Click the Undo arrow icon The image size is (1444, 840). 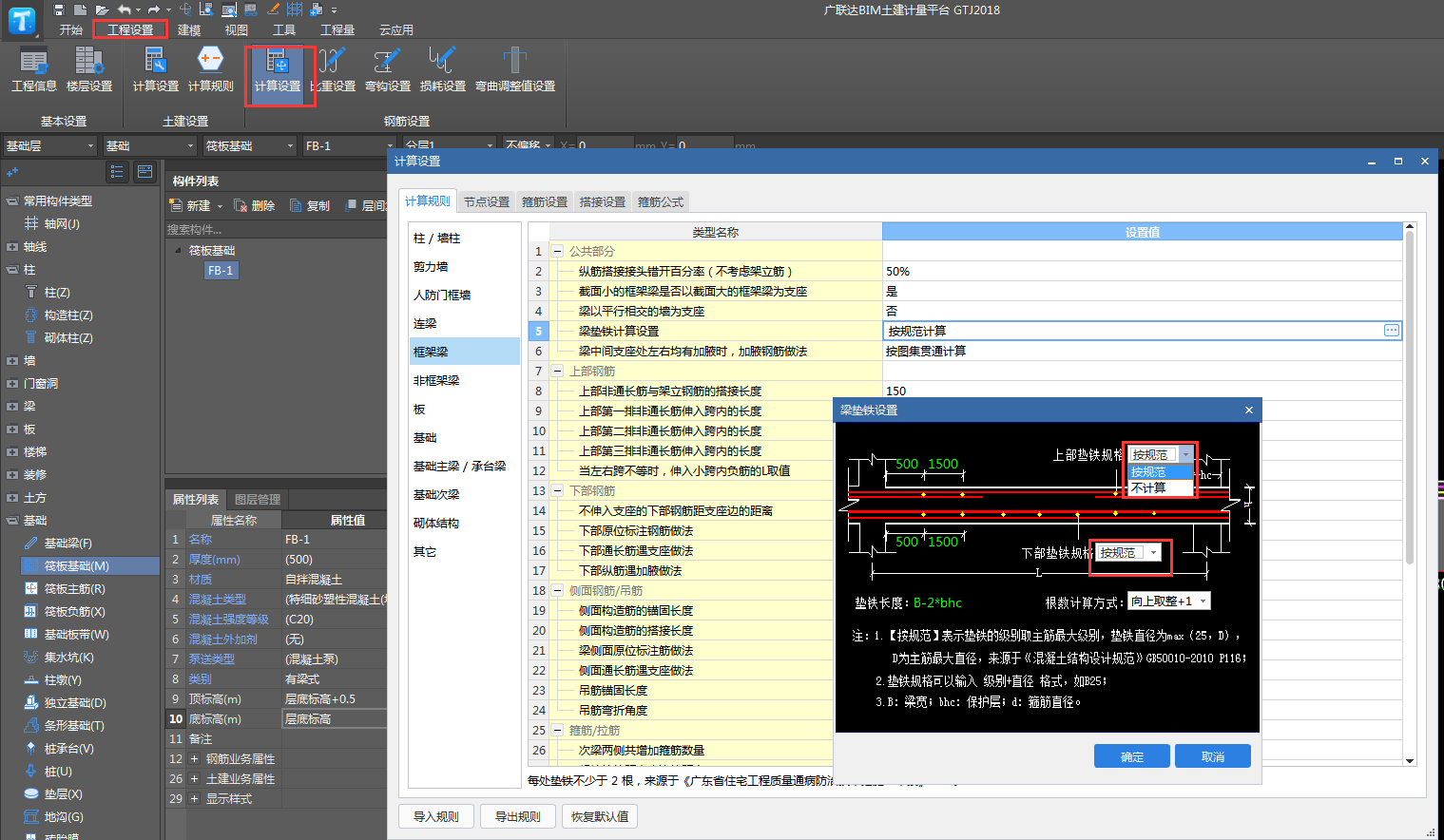tap(124, 10)
